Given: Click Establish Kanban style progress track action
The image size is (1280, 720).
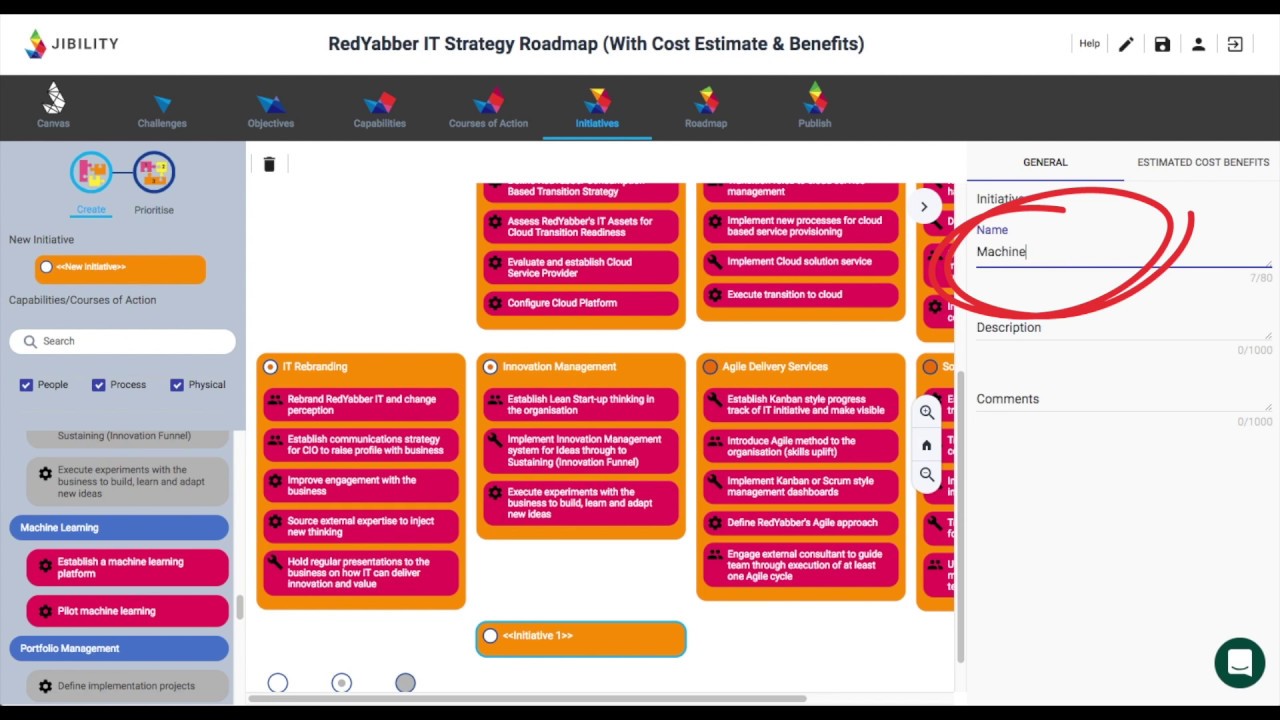Looking at the screenshot, I should [801, 405].
